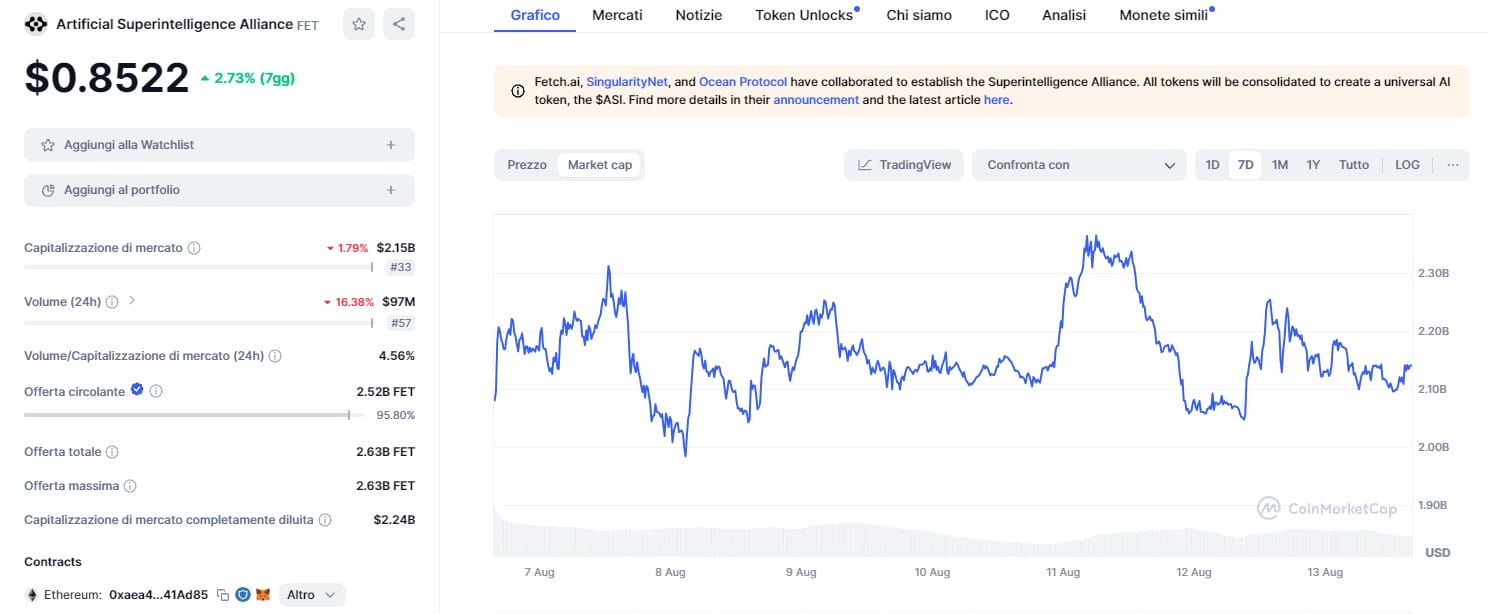Click the MetaMask fox icon
This screenshot has height=614, width=1488.
[x=263, y=595]
